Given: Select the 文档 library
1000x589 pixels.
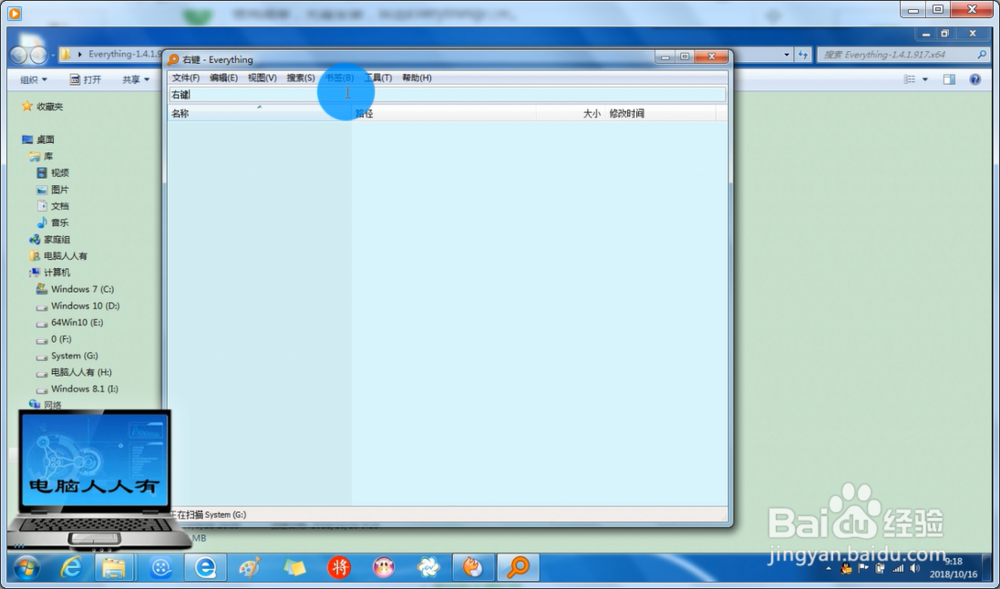Looking at the screenshot, I should pos(52,206).
